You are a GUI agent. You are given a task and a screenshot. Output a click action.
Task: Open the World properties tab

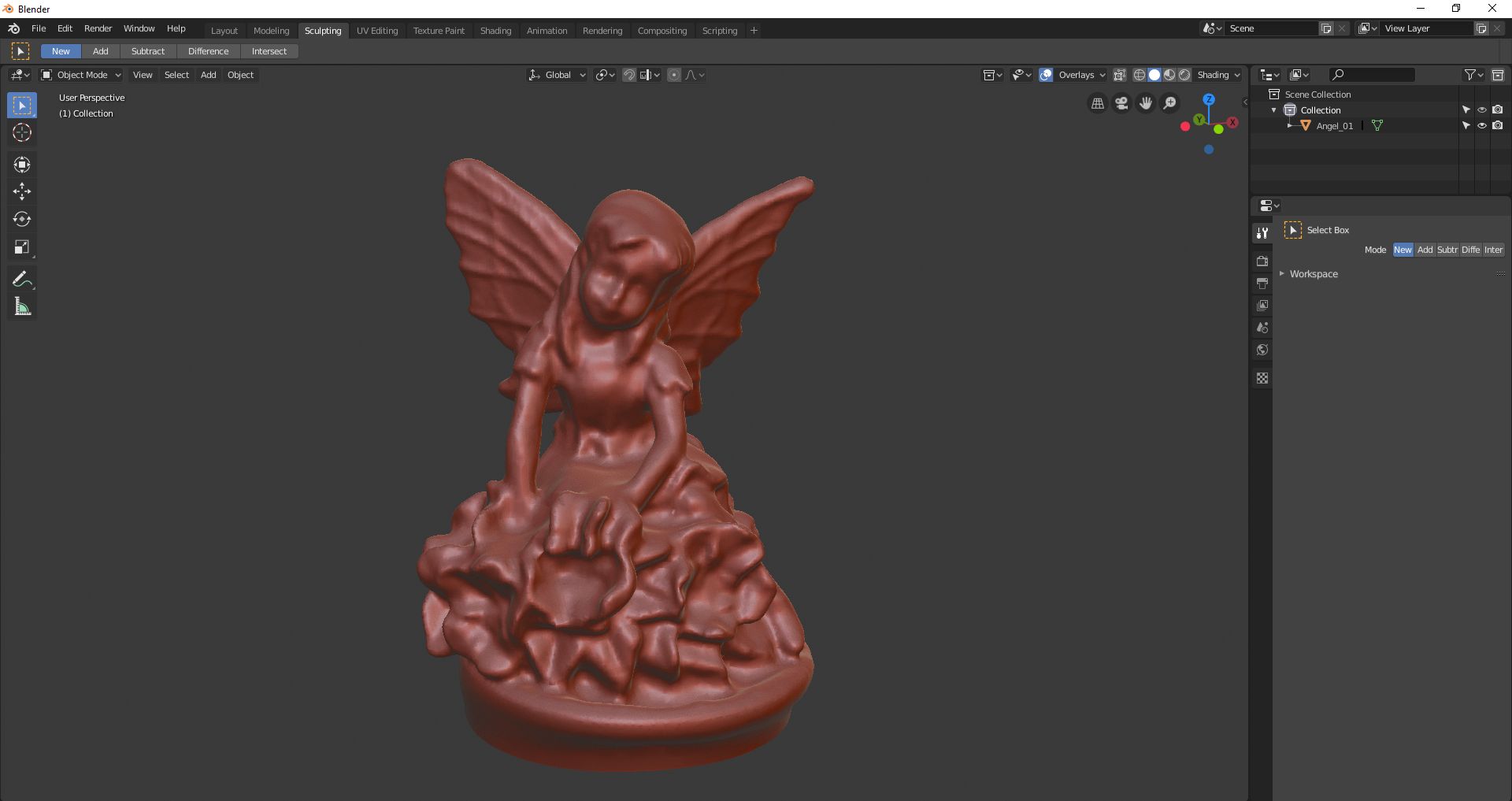[x=1262, y=350]
